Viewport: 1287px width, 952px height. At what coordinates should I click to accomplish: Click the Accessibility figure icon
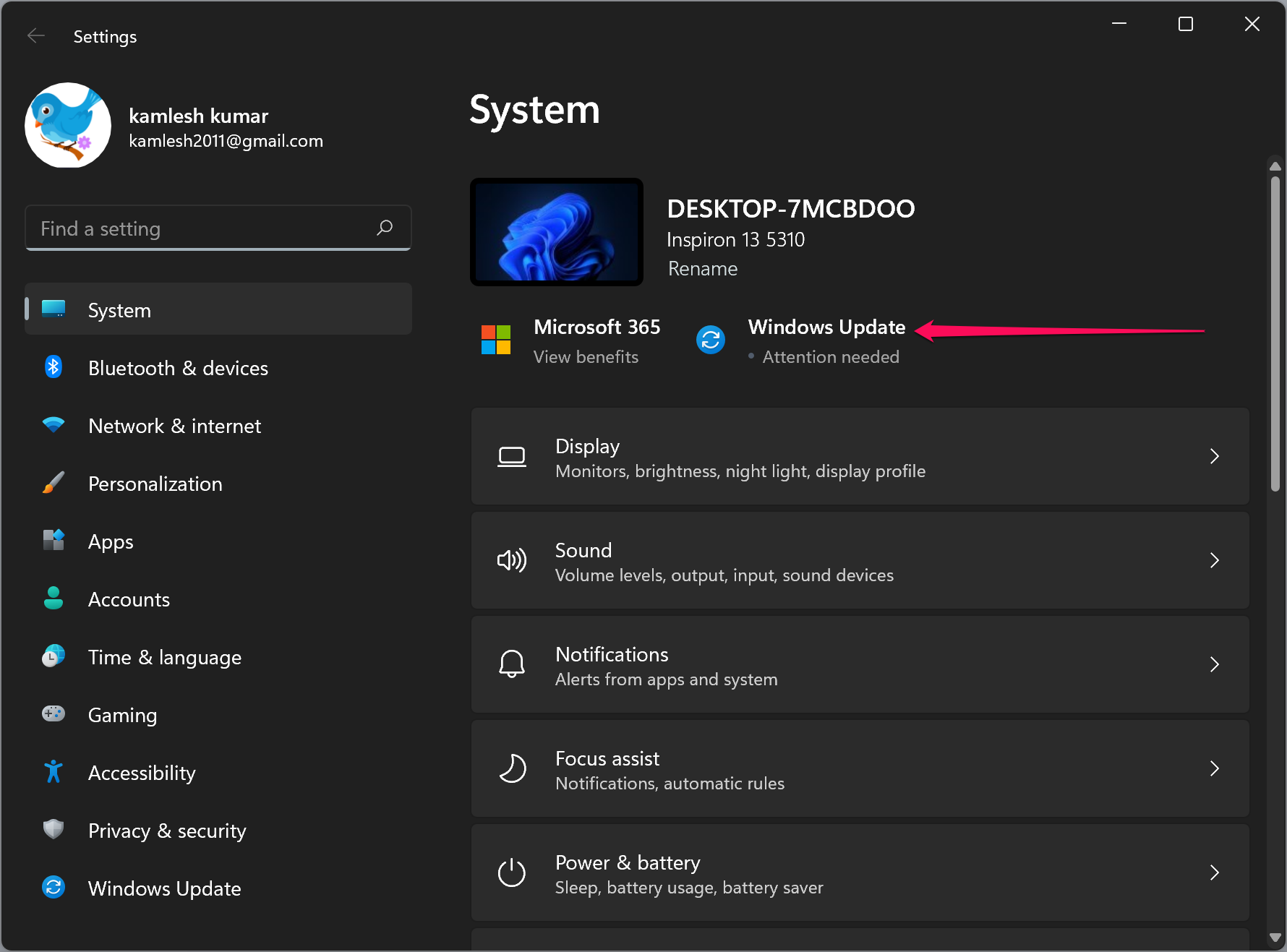pyautogui.click(x=54, y=771)
